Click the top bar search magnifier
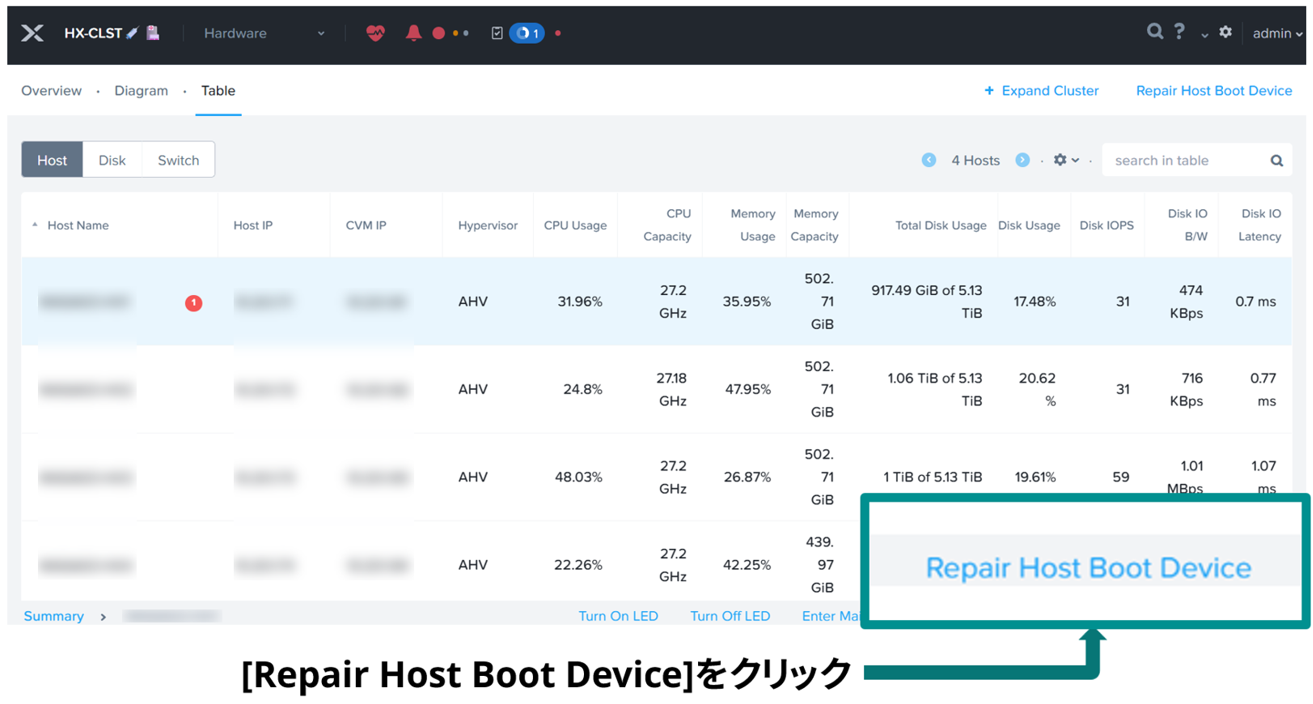Viewport: 1313px width, 704px height. point(1154,32)
